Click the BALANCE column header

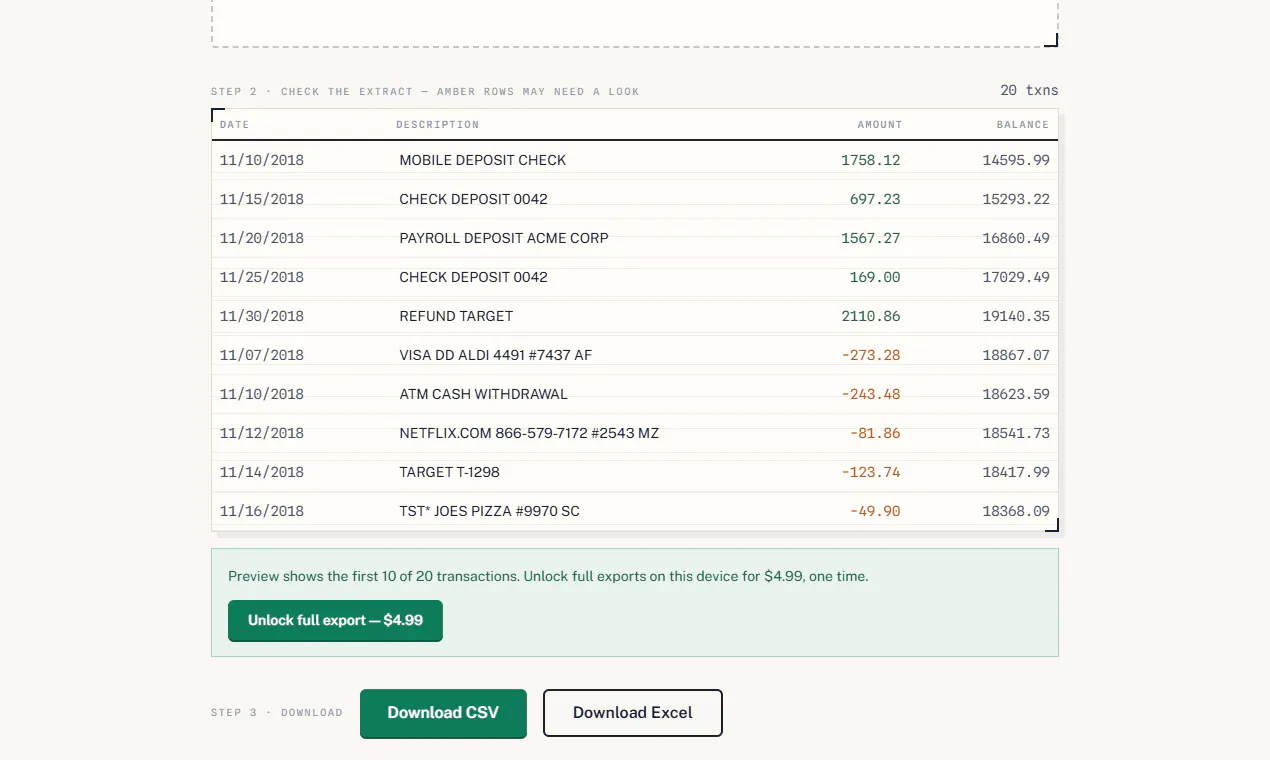(x=1023, y=125)
